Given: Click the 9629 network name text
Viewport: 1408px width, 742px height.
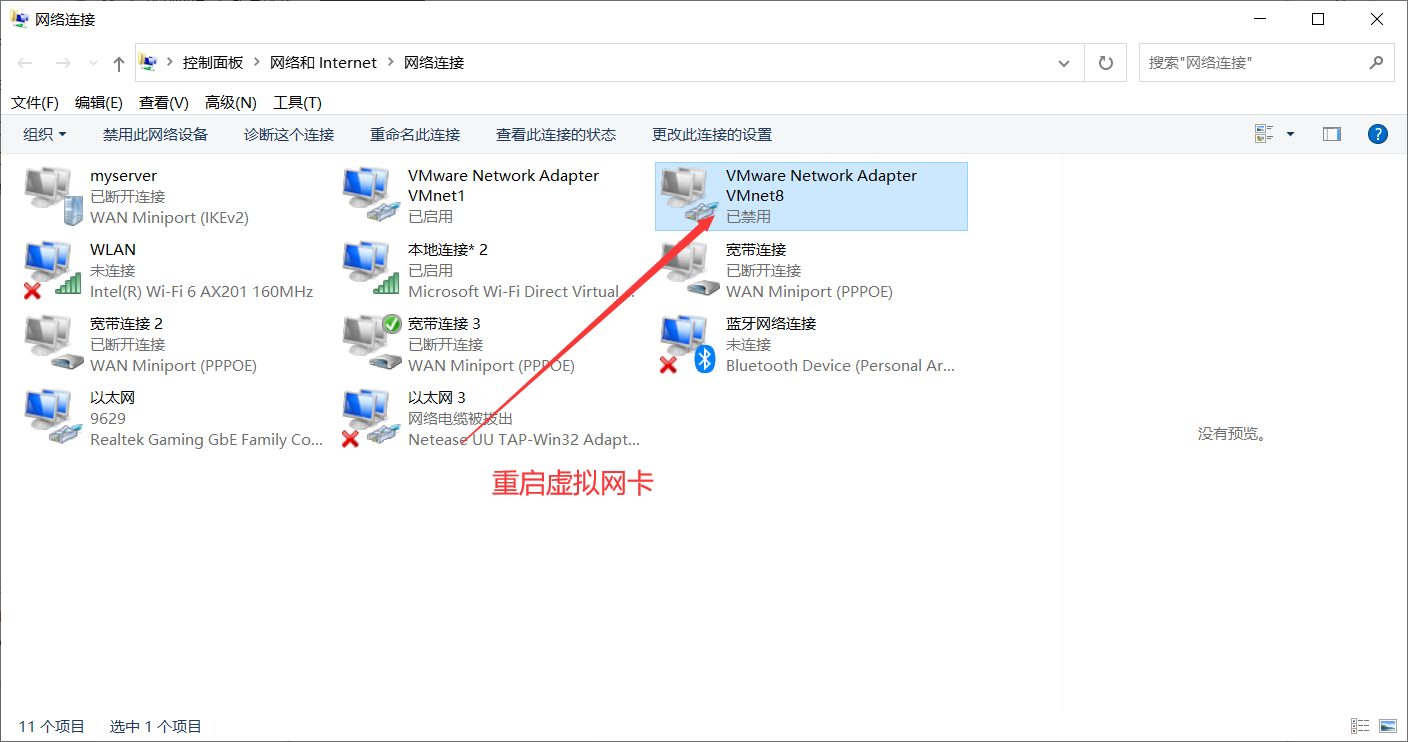Looking at the screenshot, I should 108,418.
